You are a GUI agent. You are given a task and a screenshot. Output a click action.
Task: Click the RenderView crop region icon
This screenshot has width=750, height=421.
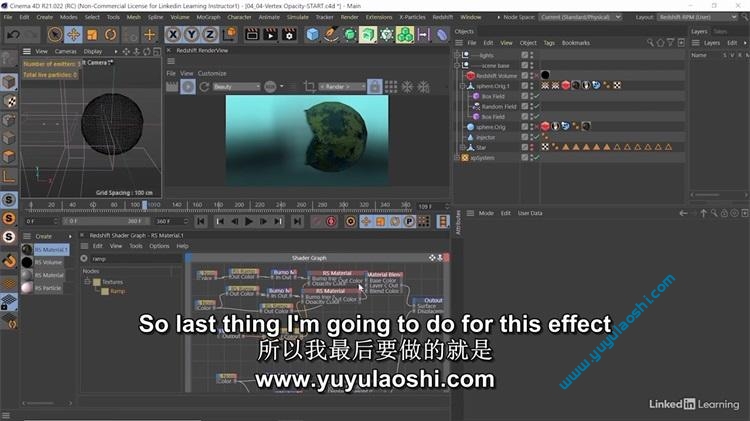pyautogui.click(x=309, y=87)
